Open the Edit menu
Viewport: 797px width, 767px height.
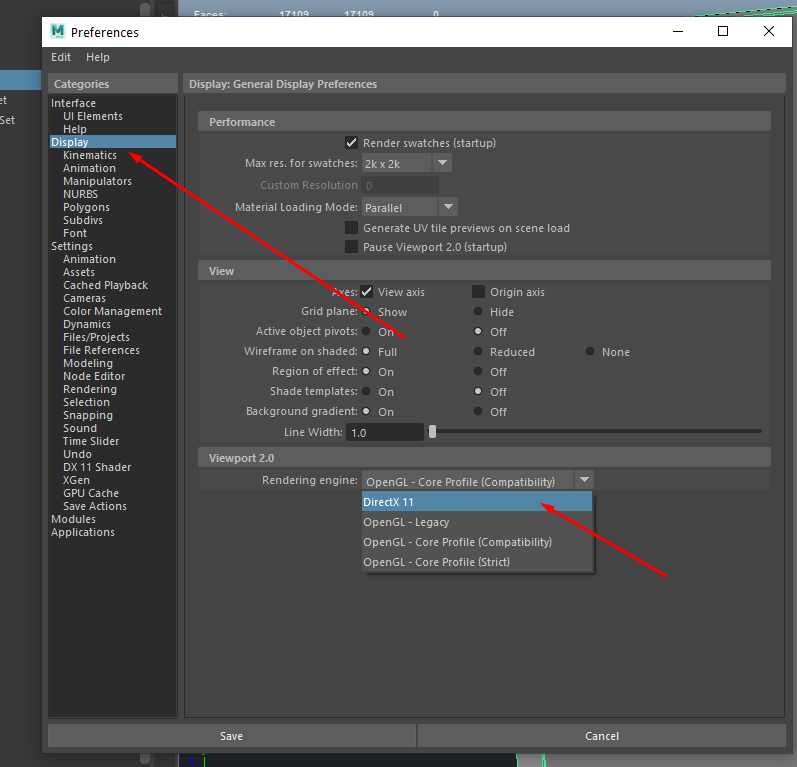point(60,57)
